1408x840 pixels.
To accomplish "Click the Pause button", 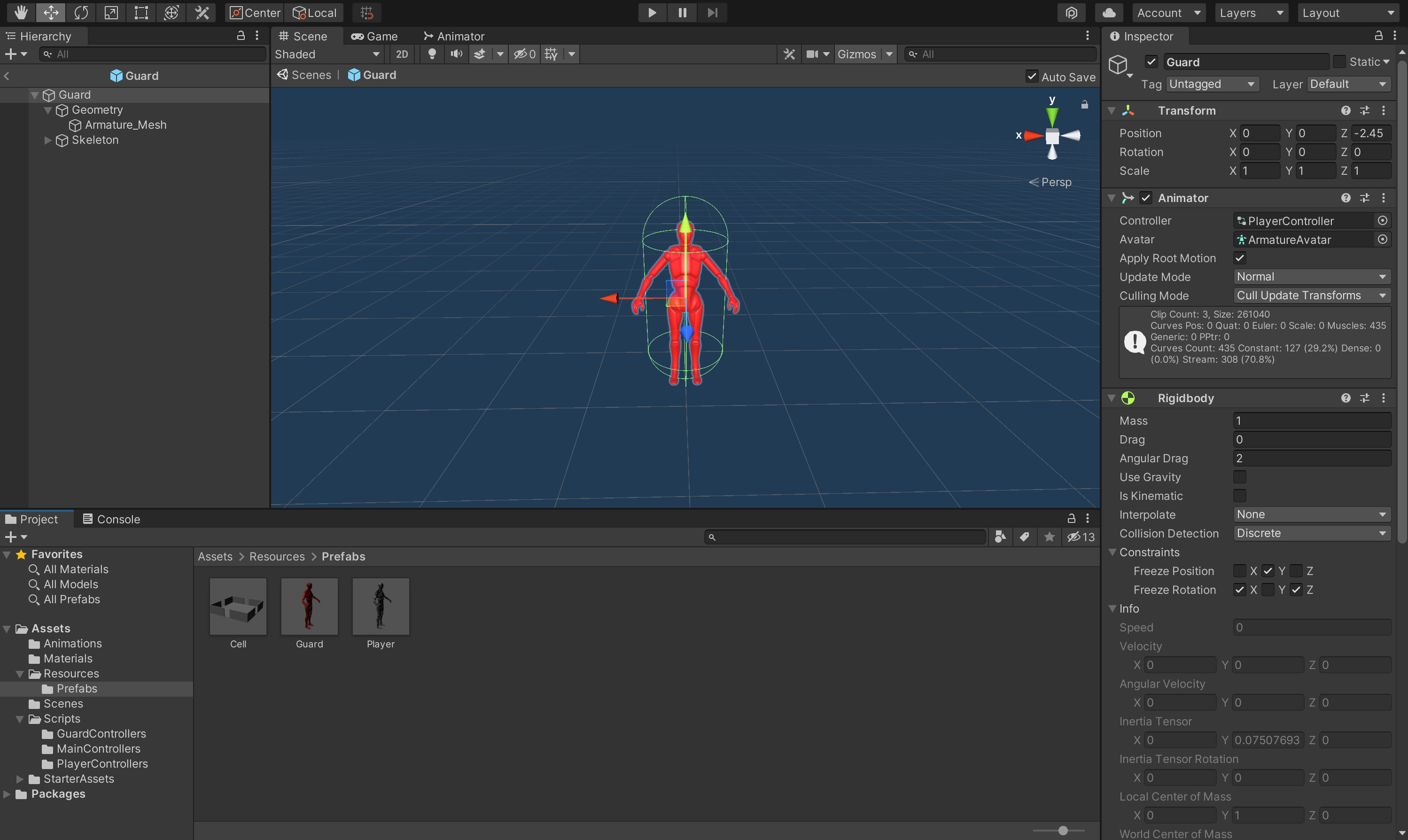I will [x=683, y=13].
